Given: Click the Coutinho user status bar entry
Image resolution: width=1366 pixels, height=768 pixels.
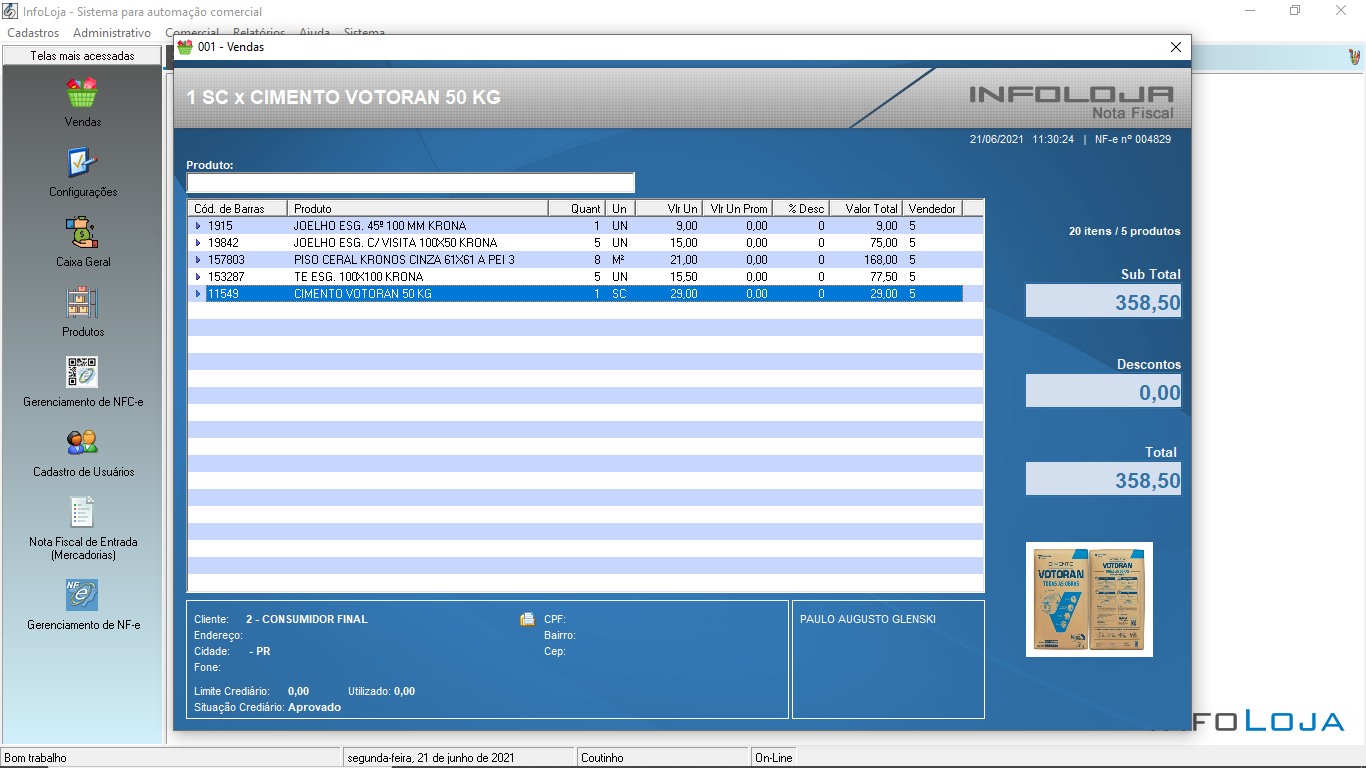Looking at the screenshot, I should 663,758.
